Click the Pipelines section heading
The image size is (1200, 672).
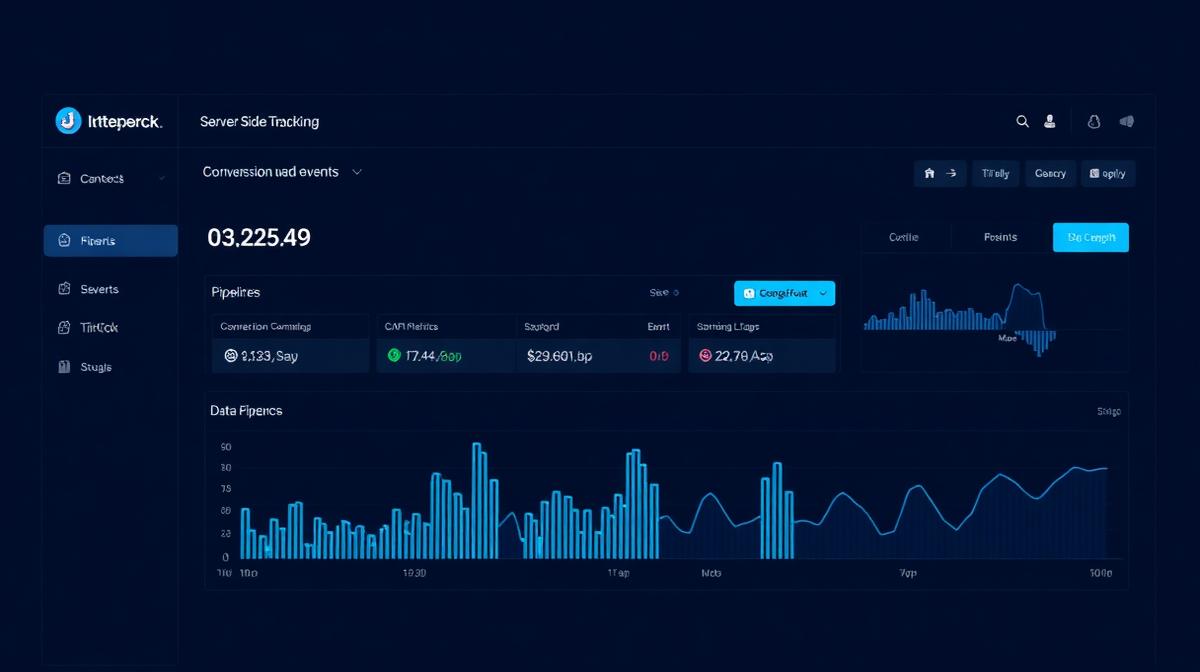pyautogui.click(x=236, y=292)
